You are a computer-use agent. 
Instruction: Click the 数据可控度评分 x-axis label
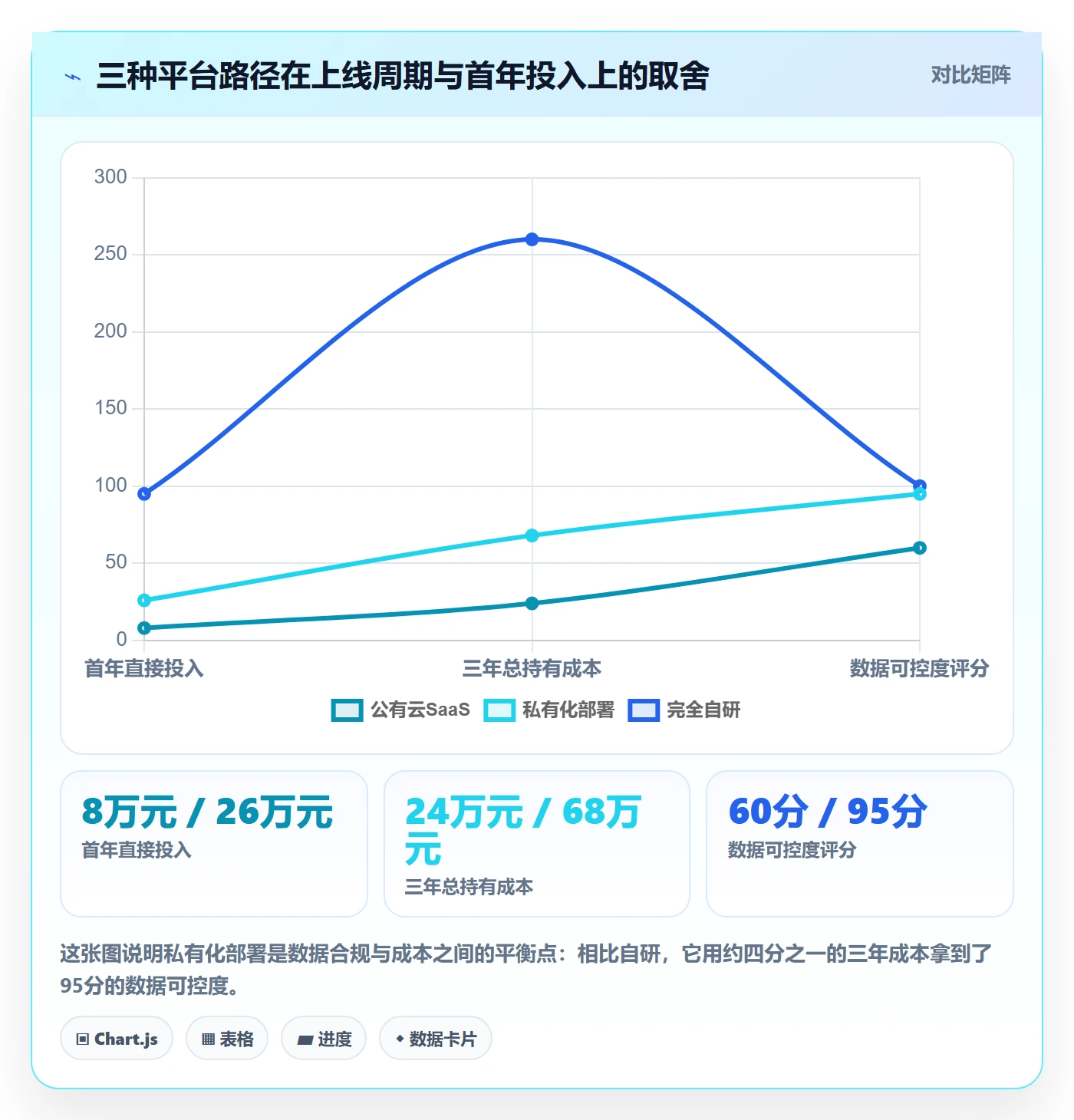click(919, 668)
